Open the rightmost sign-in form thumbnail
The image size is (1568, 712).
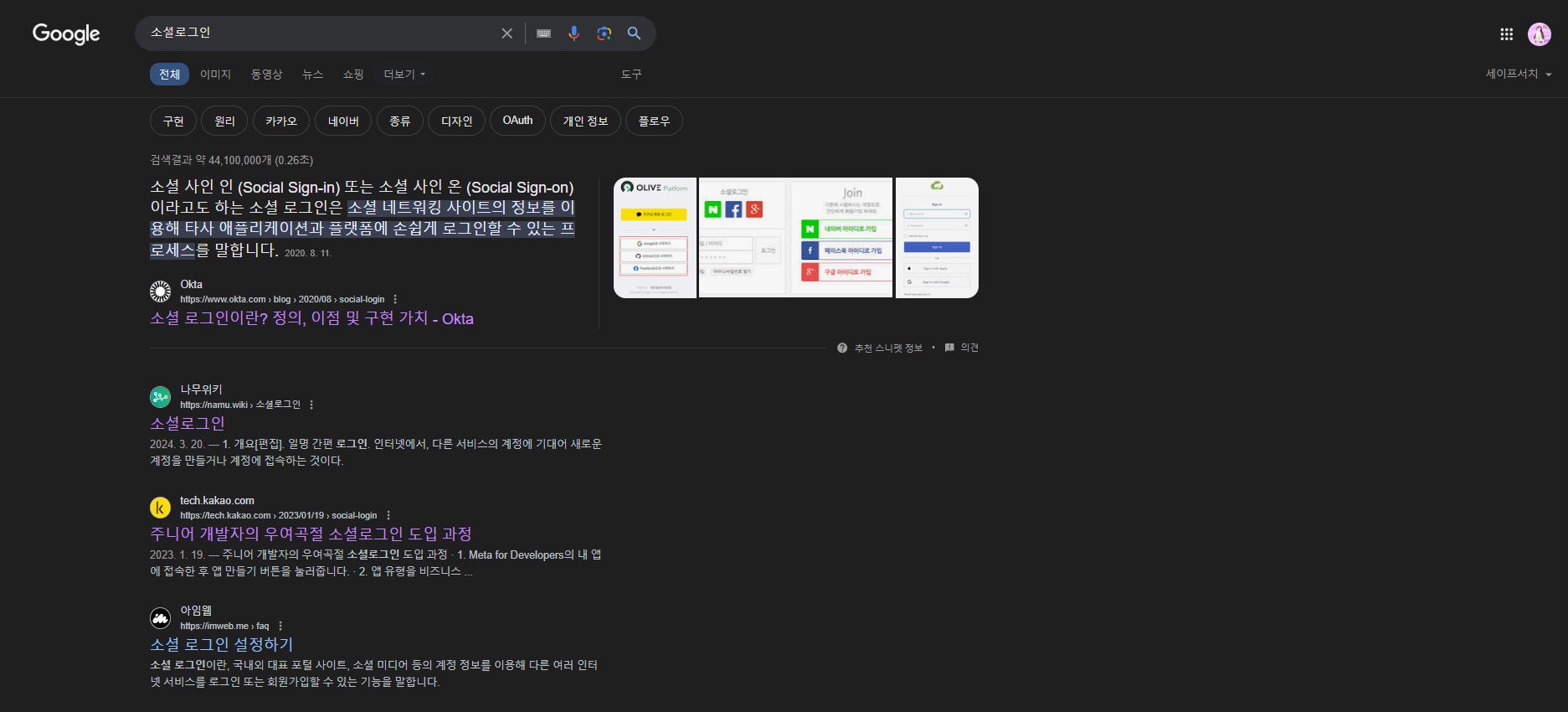pyautogui.click(x=937, y=238)
